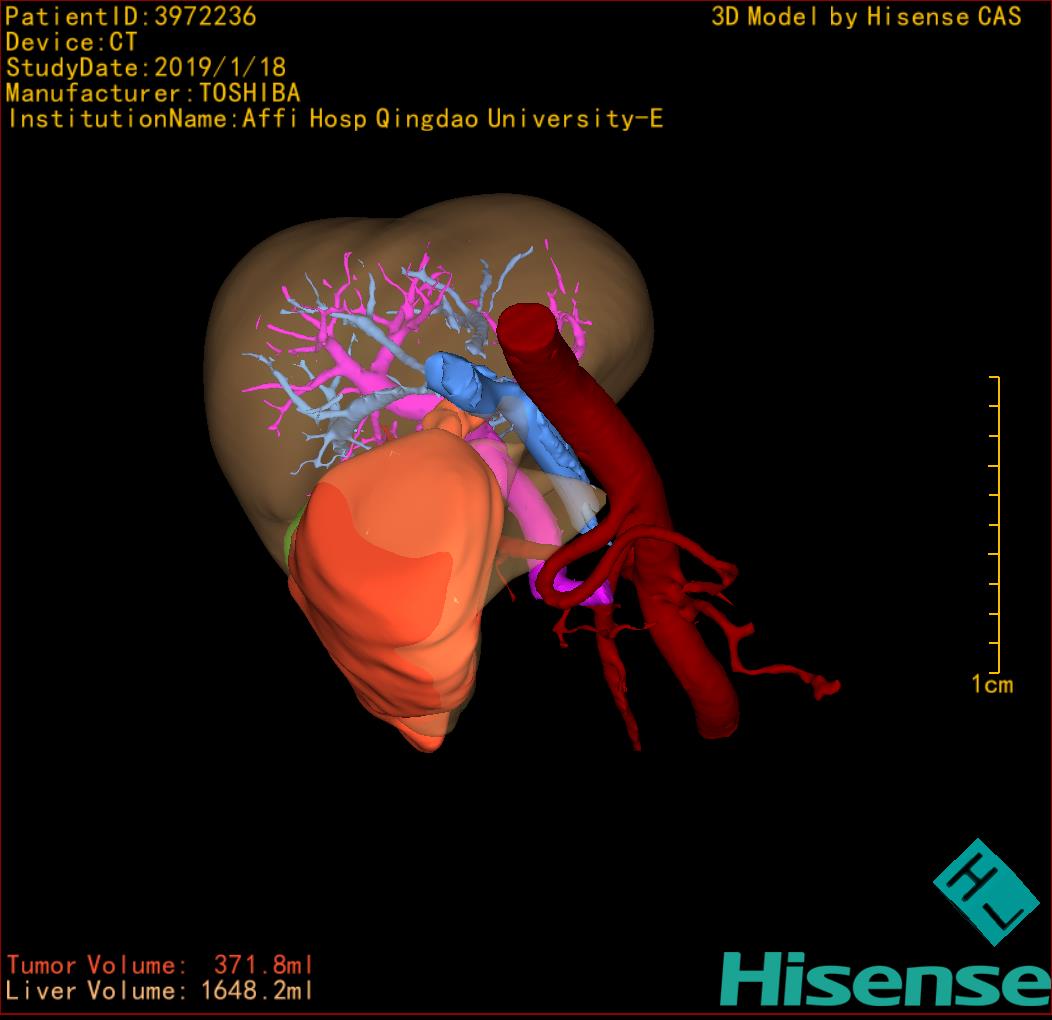Click the 1cm scale label
The image size is (1052, 1020).
(992, 684)
